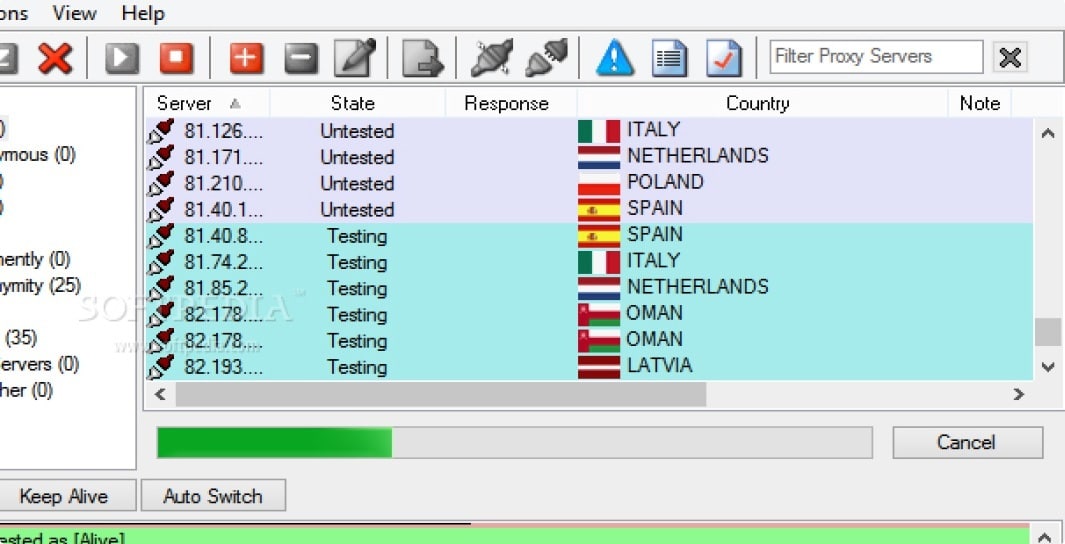Click the Poland flag icon
Viewport: 1065px width, 544px height.
[x=599, y=183]
